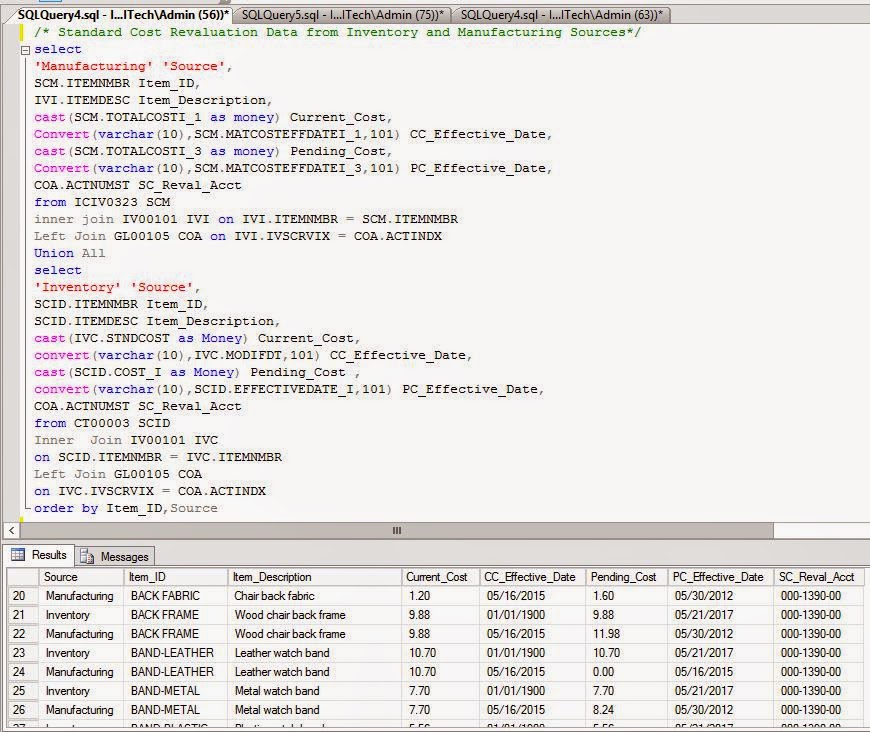
Task: Click 'Left Join GL00105 COA on IVI.IVSCRVIX' line
Action: click(238, 236)
